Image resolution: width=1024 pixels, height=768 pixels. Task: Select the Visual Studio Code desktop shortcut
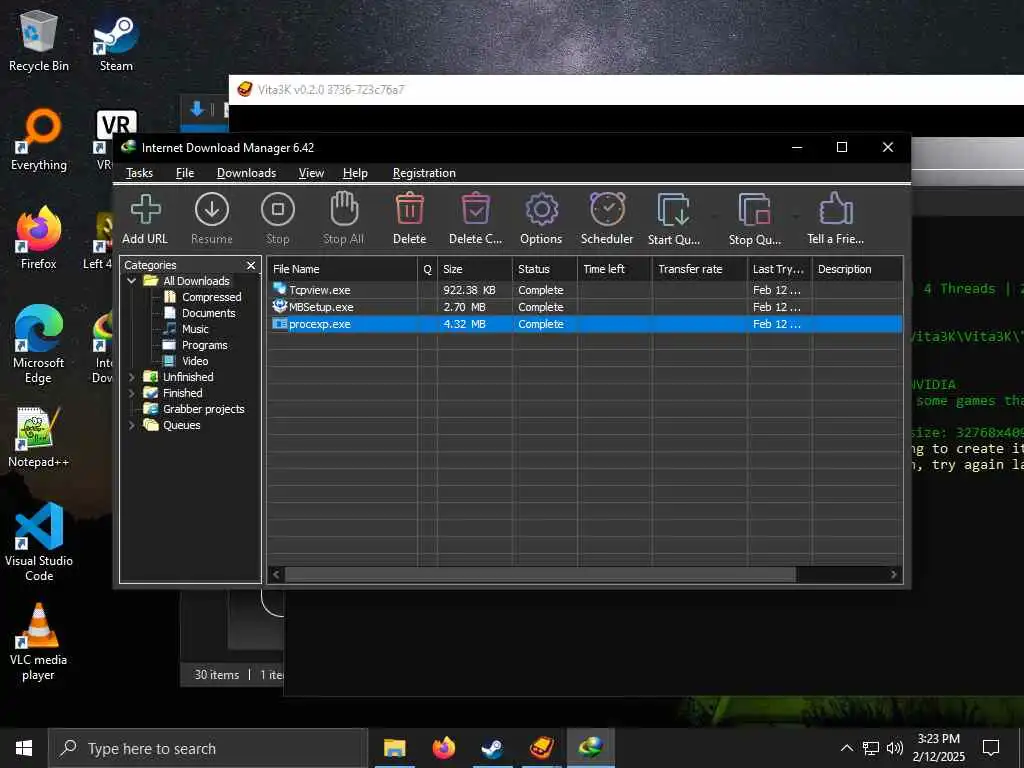point(39,542)
